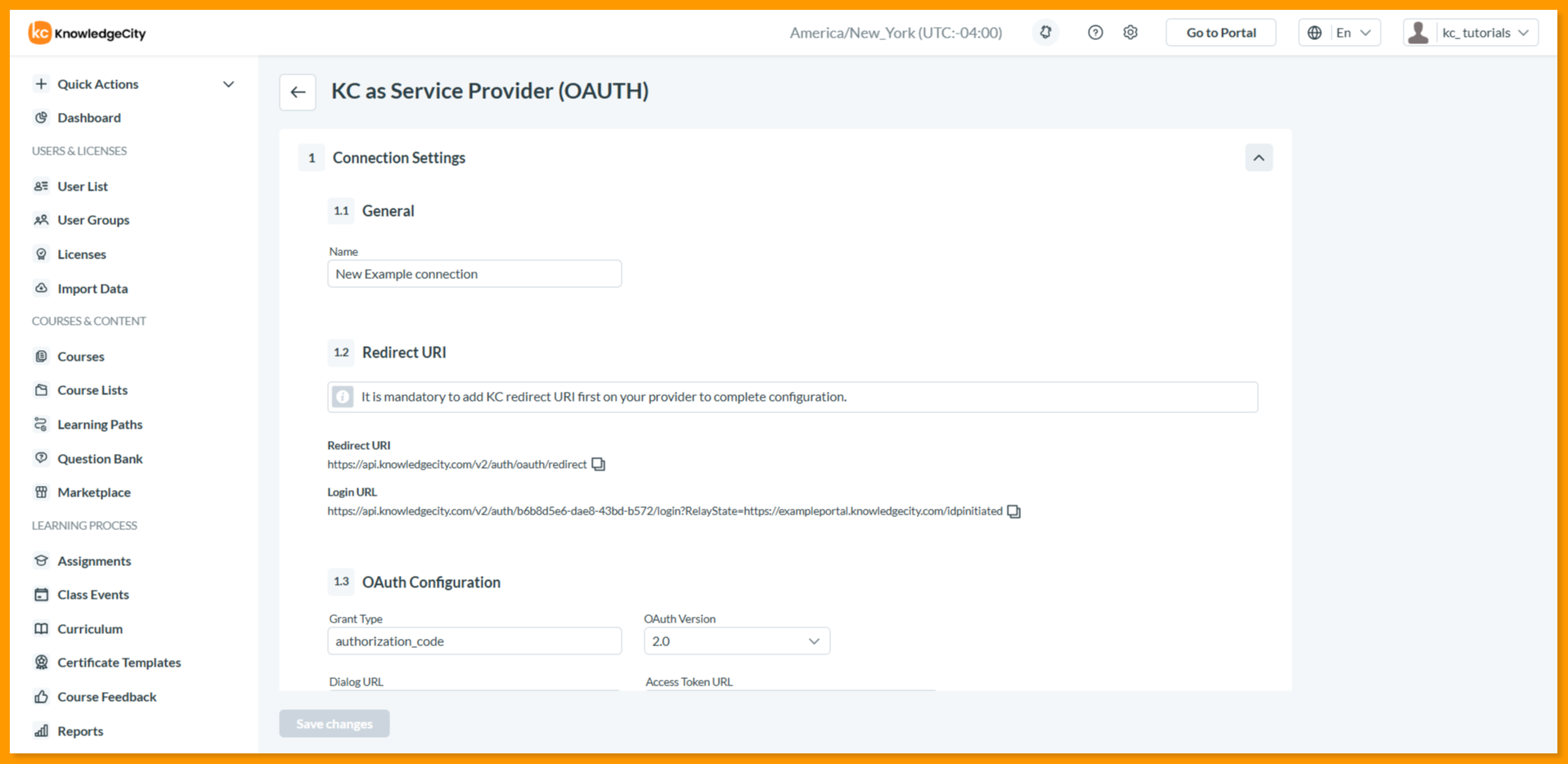
Task: Open the help question mark icon
Action: pos(1095,33)
